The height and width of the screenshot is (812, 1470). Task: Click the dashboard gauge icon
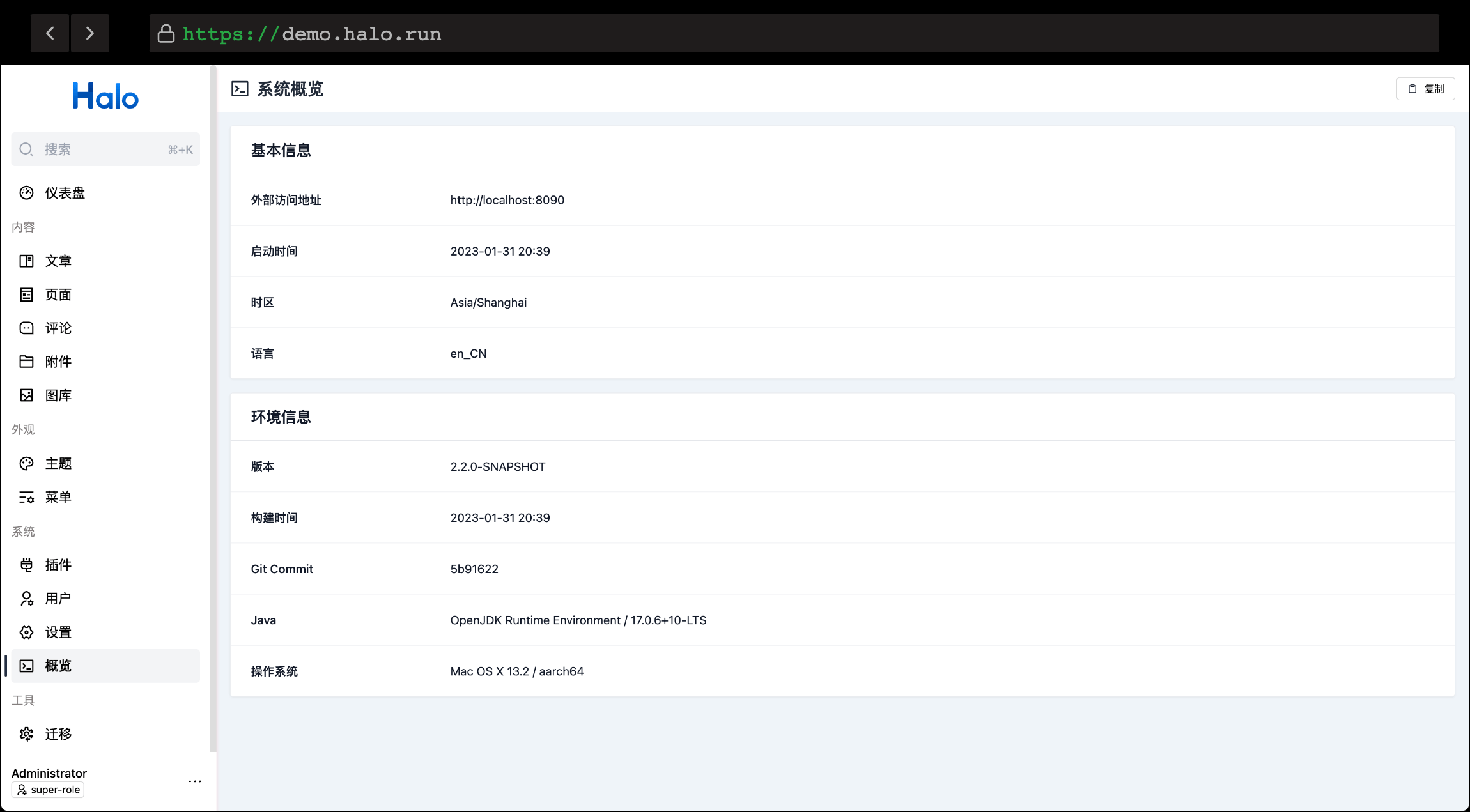(x=26, y=193)
